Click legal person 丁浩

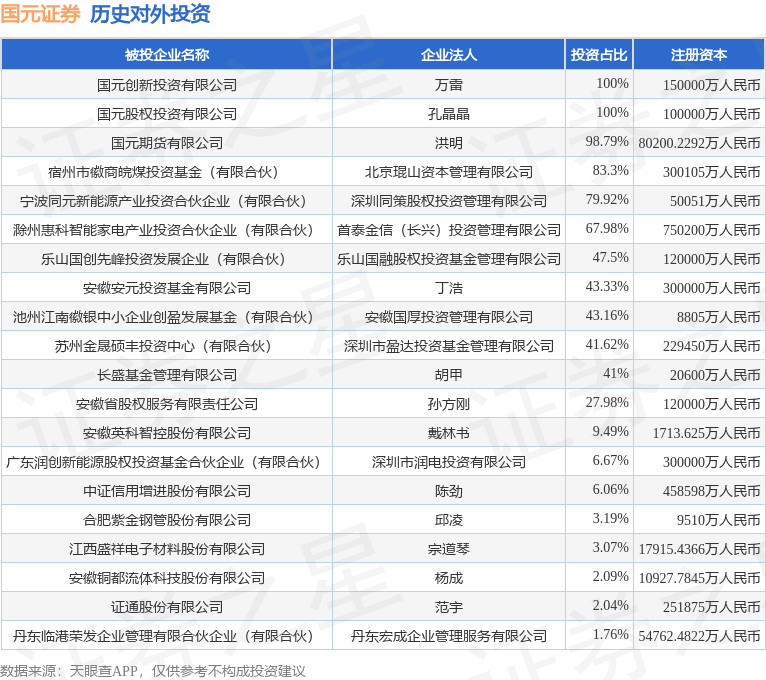(x=448, y=288)
